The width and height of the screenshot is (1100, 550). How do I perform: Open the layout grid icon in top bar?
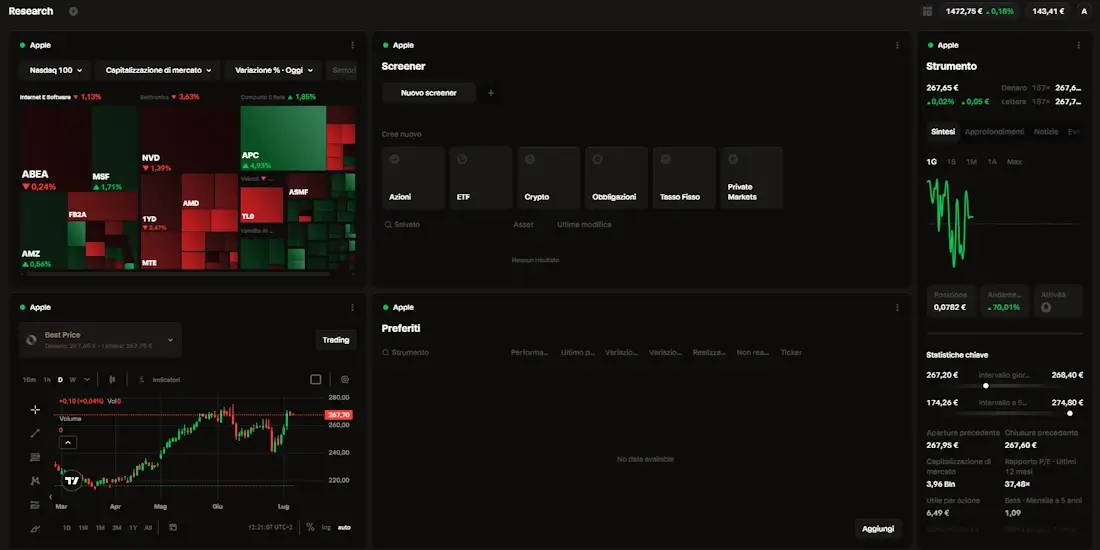tap(927, 11)
